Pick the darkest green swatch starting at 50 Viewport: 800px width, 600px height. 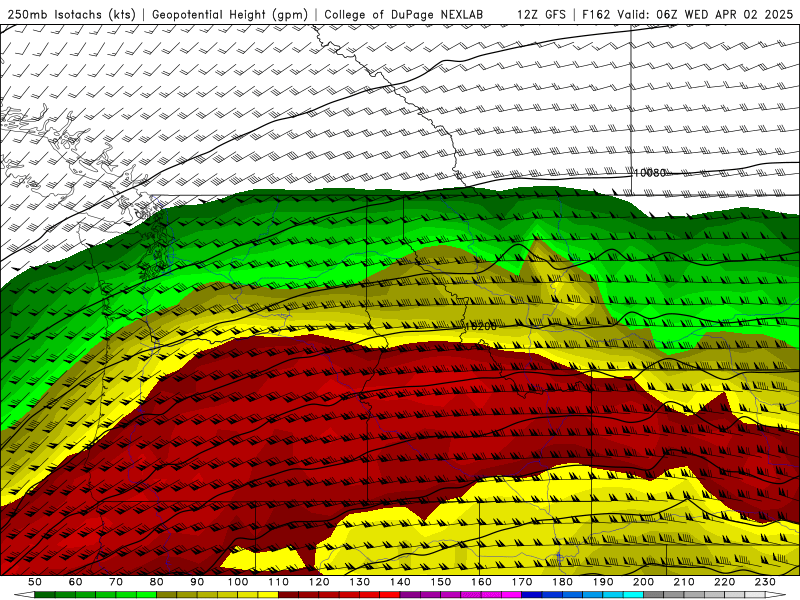click(45, 595)
